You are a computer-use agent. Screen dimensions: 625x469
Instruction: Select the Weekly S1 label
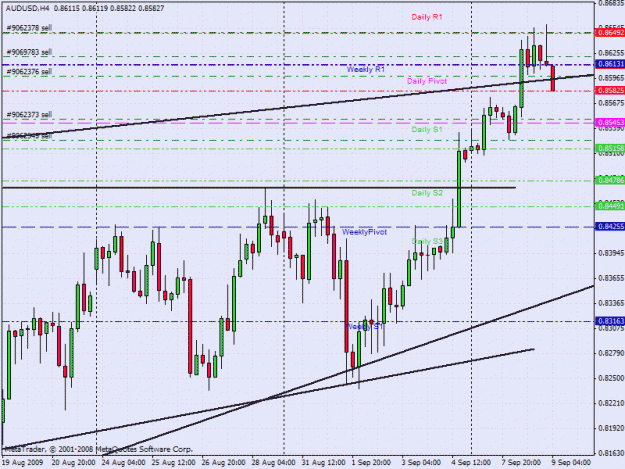364,327
